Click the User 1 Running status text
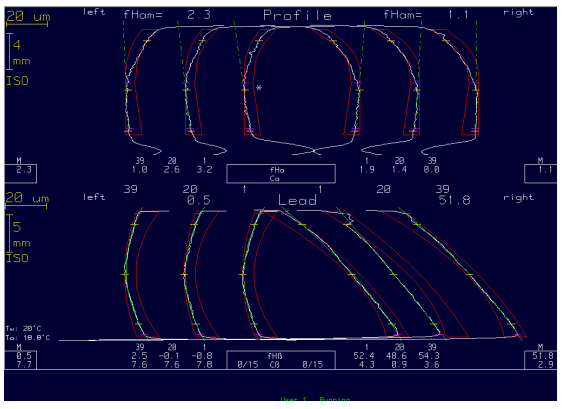This screenshot has width=562, height=409. [315, 399]
